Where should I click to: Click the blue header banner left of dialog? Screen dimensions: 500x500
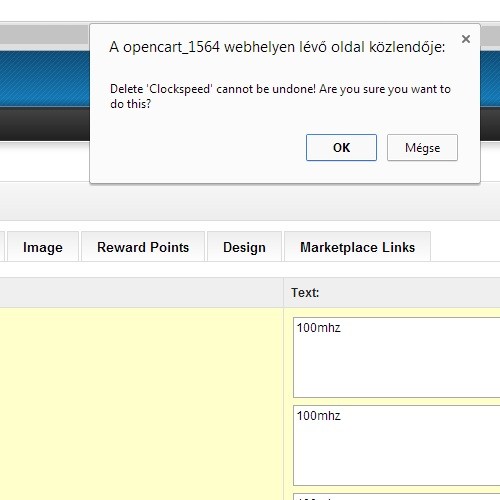click(x=45, y=79)
